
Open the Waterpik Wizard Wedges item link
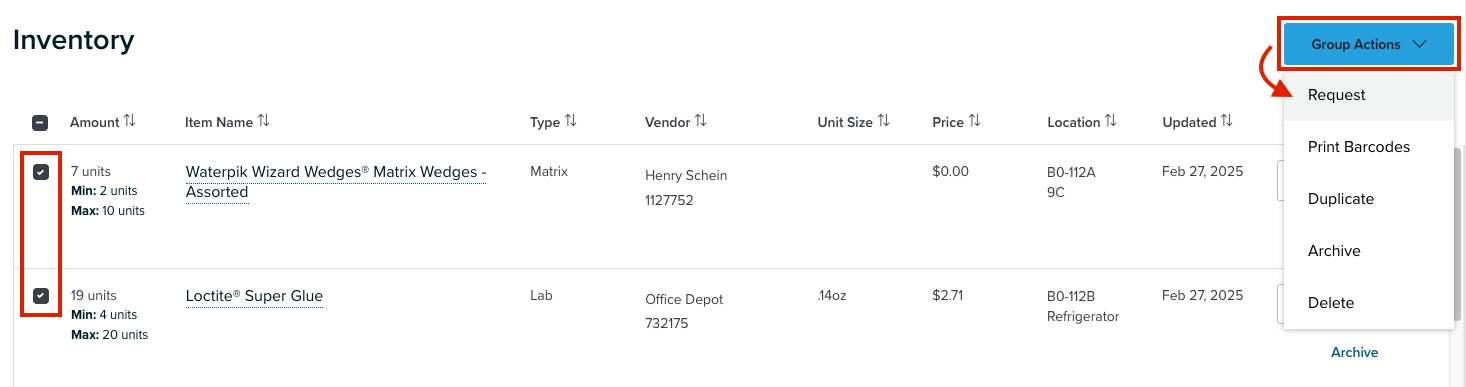(336, 182)
